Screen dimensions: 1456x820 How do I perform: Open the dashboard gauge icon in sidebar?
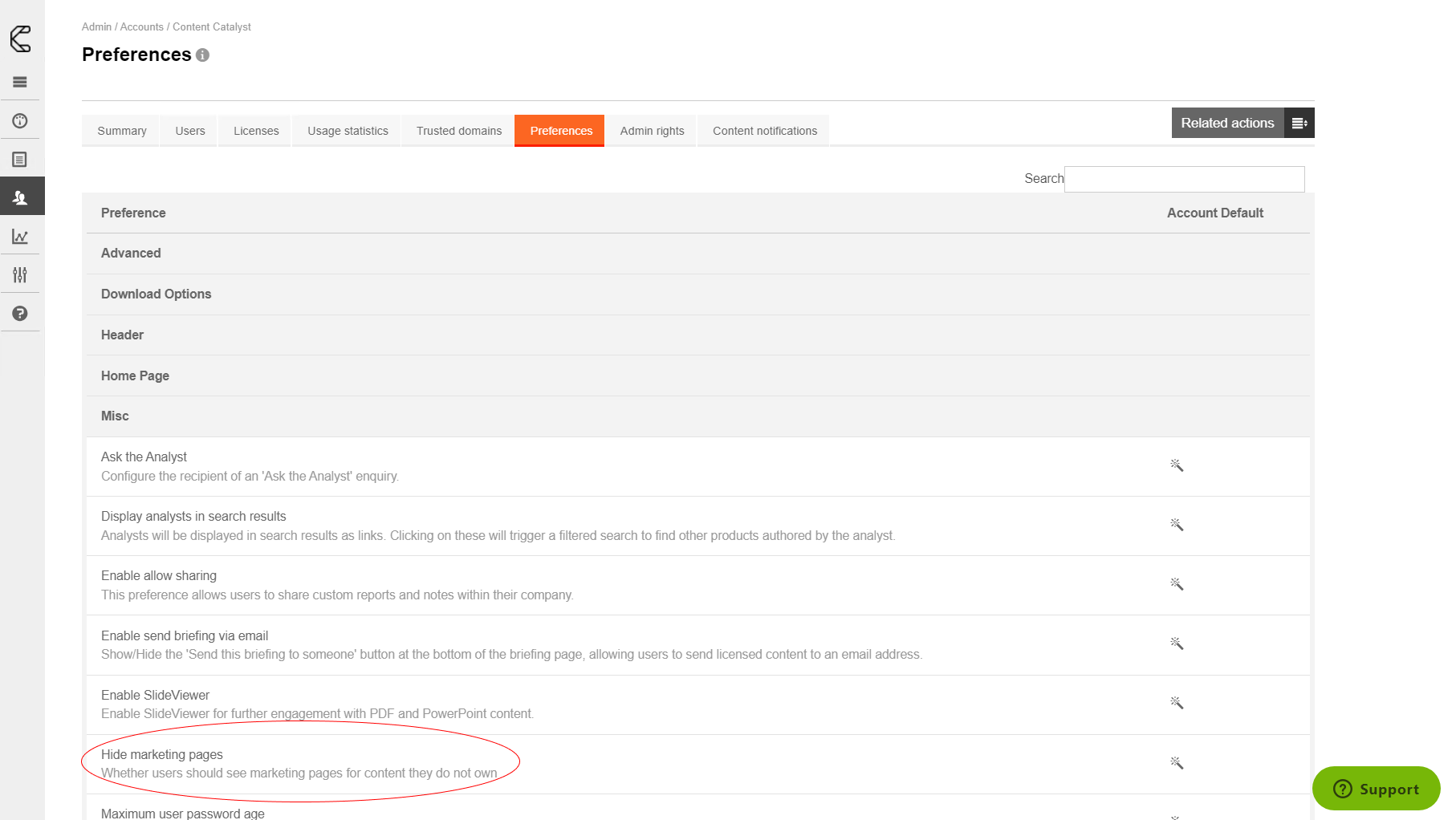[x=20, y=121]
